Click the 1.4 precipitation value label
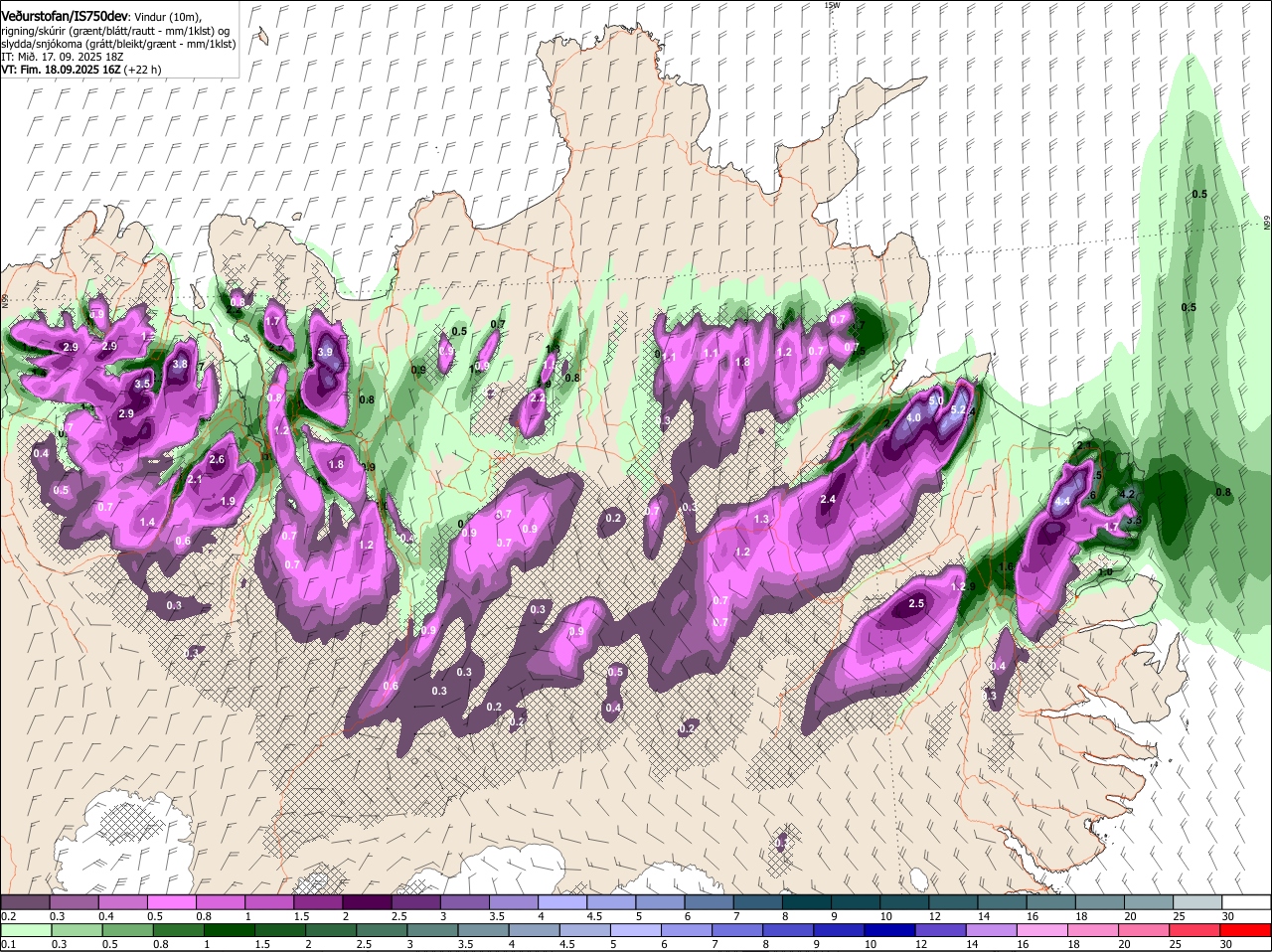This screenshot has height=952, width=1272. click(148, 522)
